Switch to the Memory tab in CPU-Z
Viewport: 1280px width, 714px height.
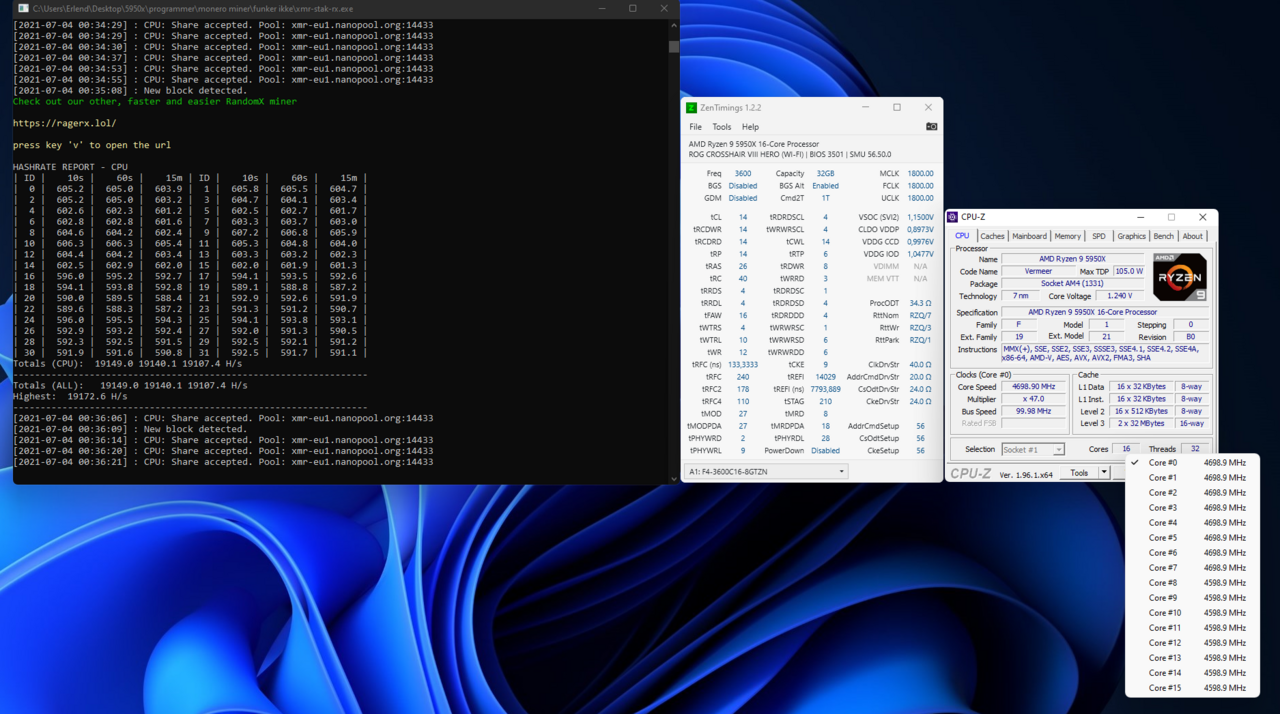tap(1067, 236)
